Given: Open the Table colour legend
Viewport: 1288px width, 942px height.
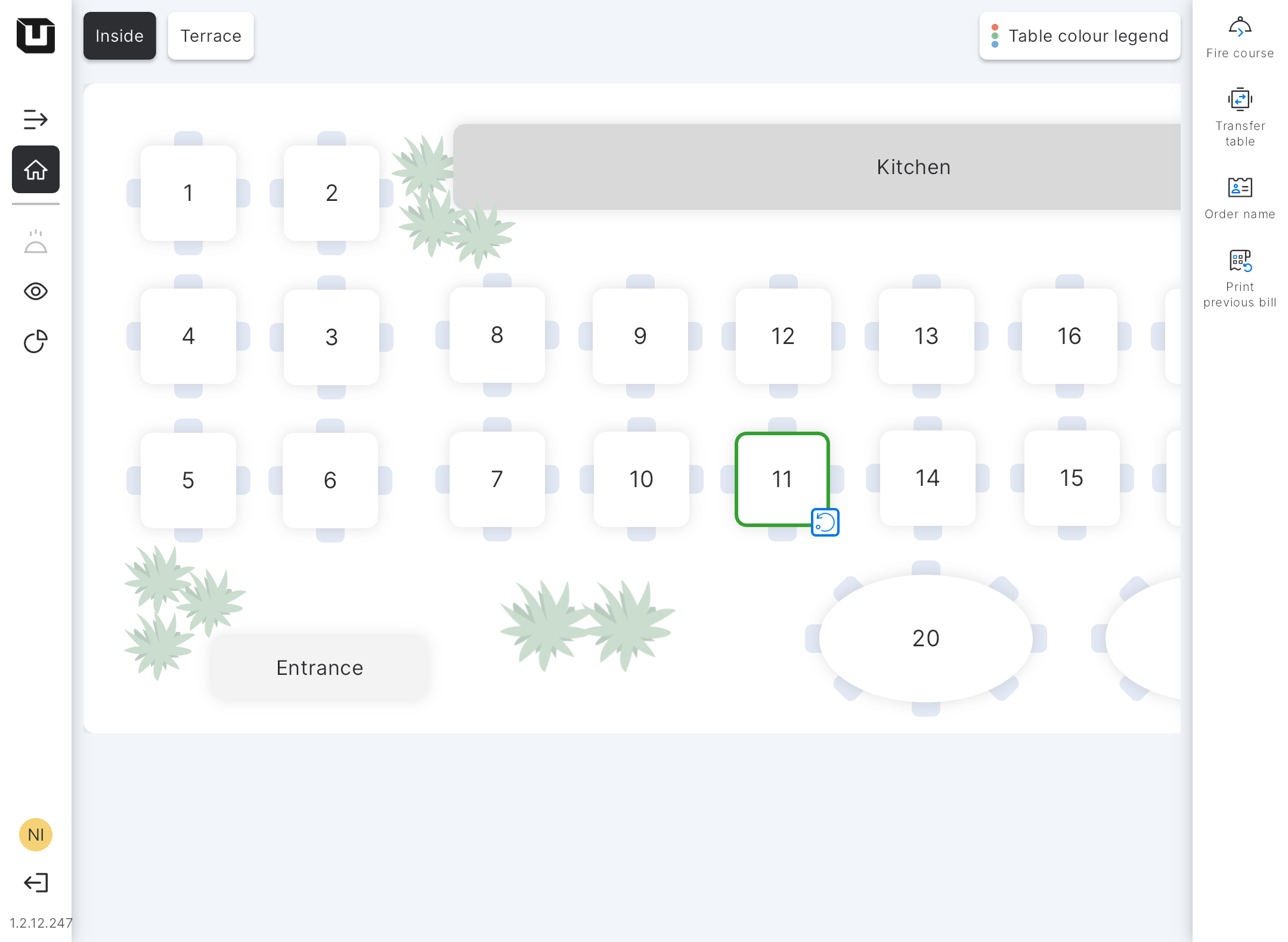Looking at the screenshot, I should 1079,36.
